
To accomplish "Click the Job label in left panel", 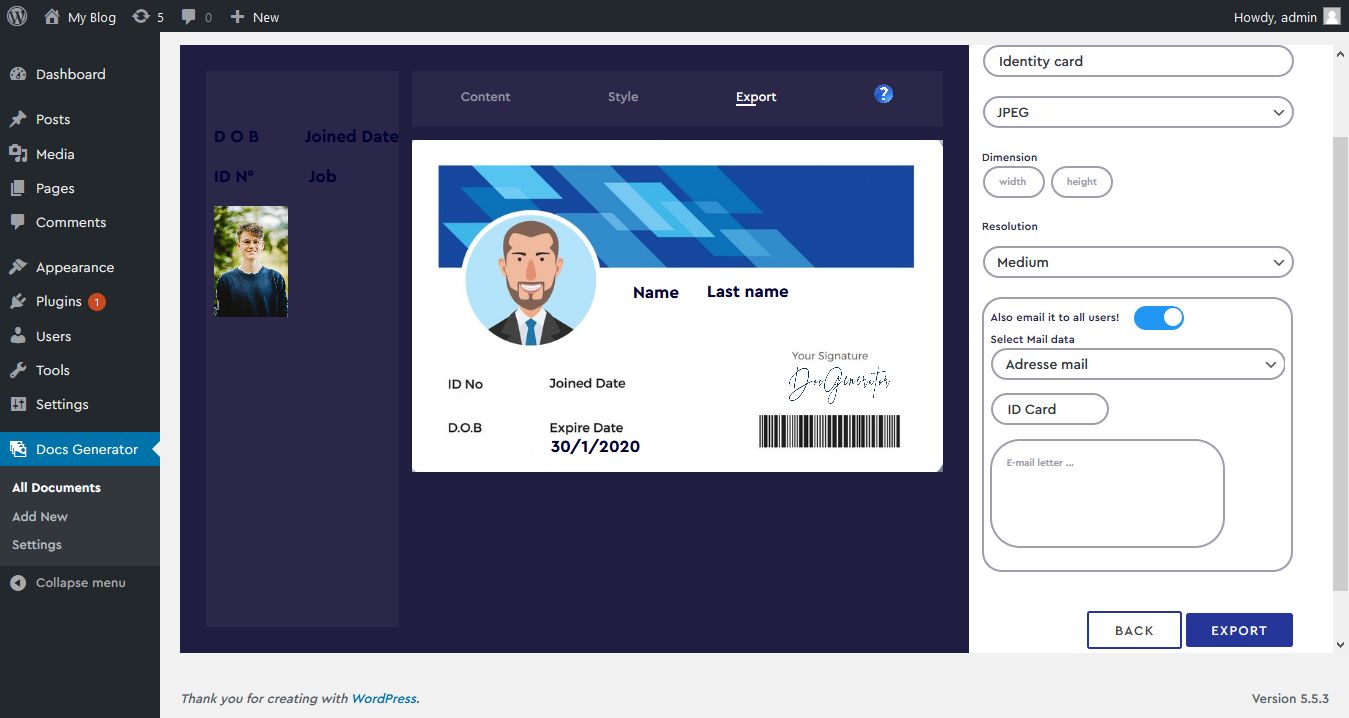I will tap(322, 176).
